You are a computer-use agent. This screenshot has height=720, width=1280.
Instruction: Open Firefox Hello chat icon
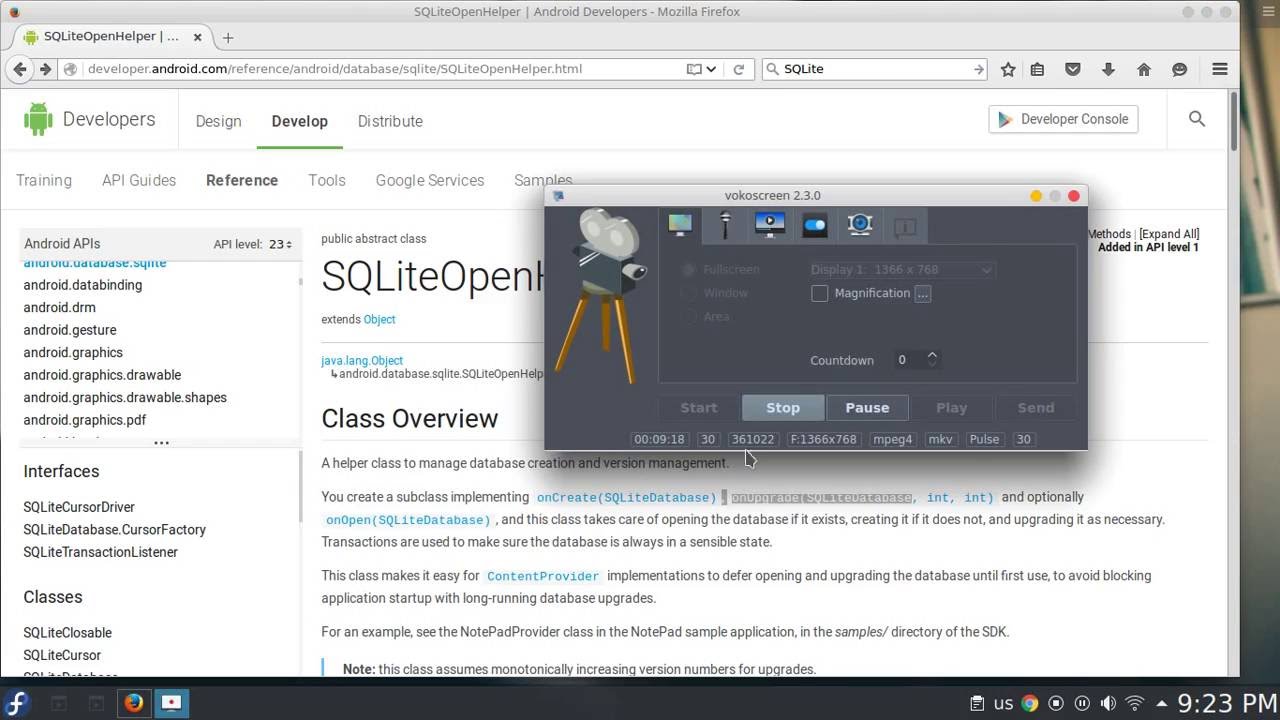(x=1180, y=69)
